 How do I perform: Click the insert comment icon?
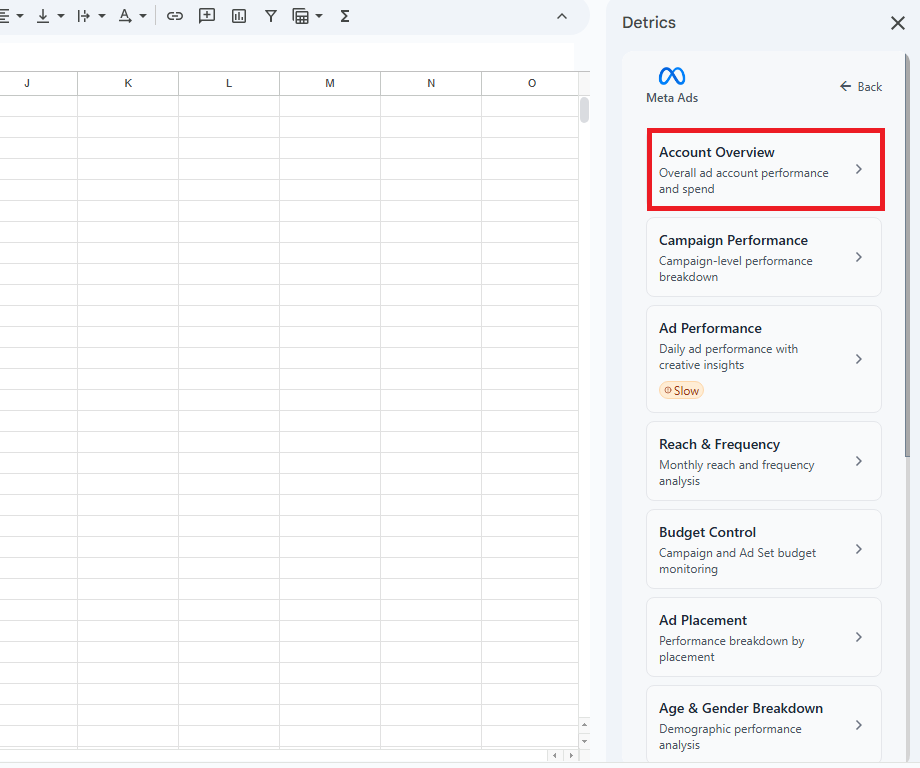(207, 16)
